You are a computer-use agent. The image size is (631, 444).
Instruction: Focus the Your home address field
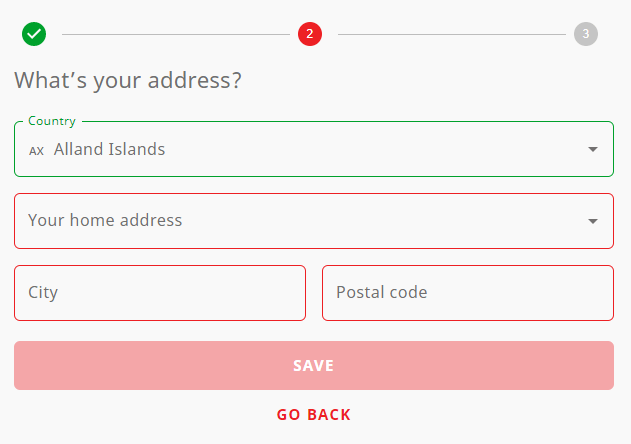(x=314, y=221)
